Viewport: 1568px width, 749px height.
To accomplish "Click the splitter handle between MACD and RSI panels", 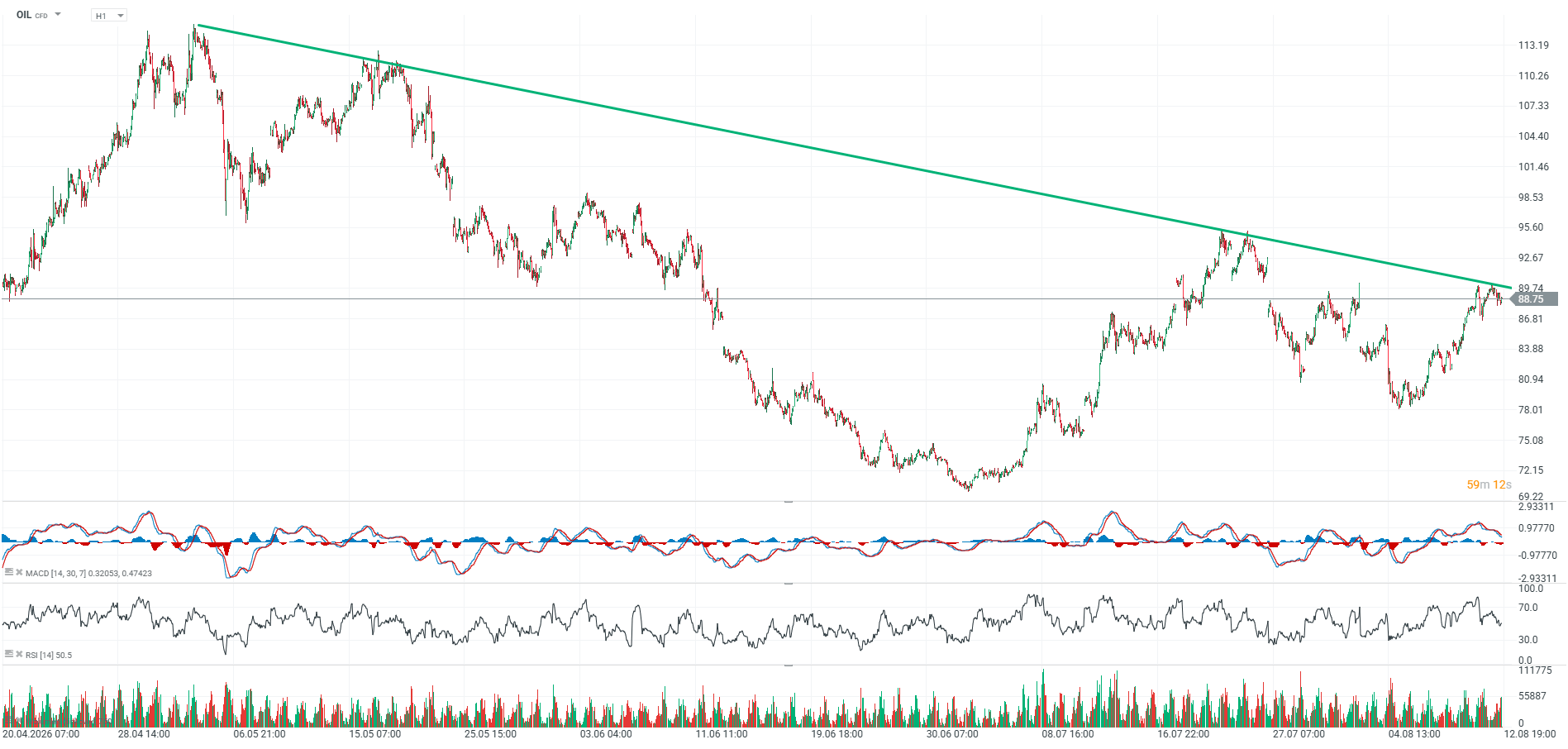I will (789, 584).
